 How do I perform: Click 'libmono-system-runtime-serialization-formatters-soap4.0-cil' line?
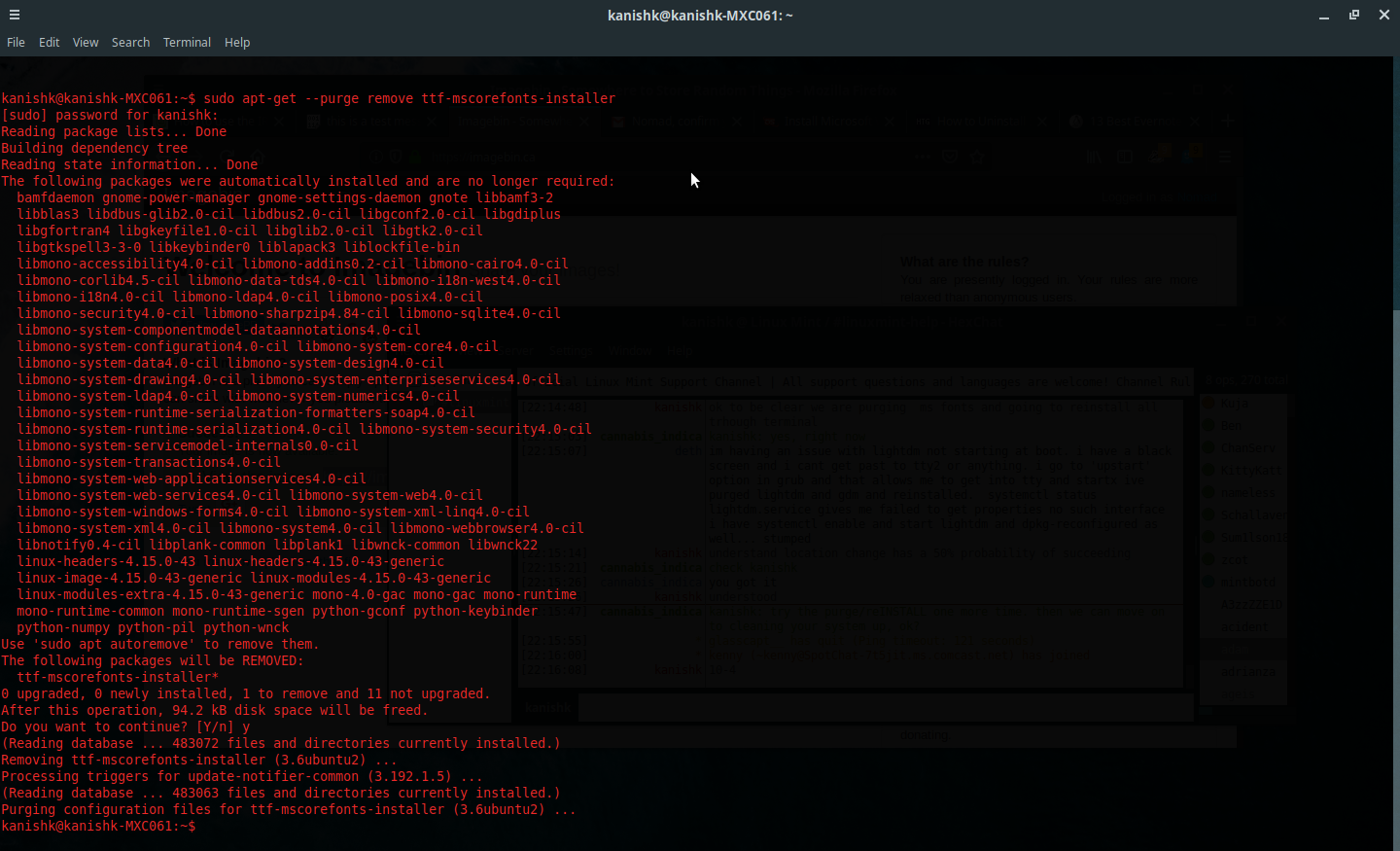coord(246,412)
